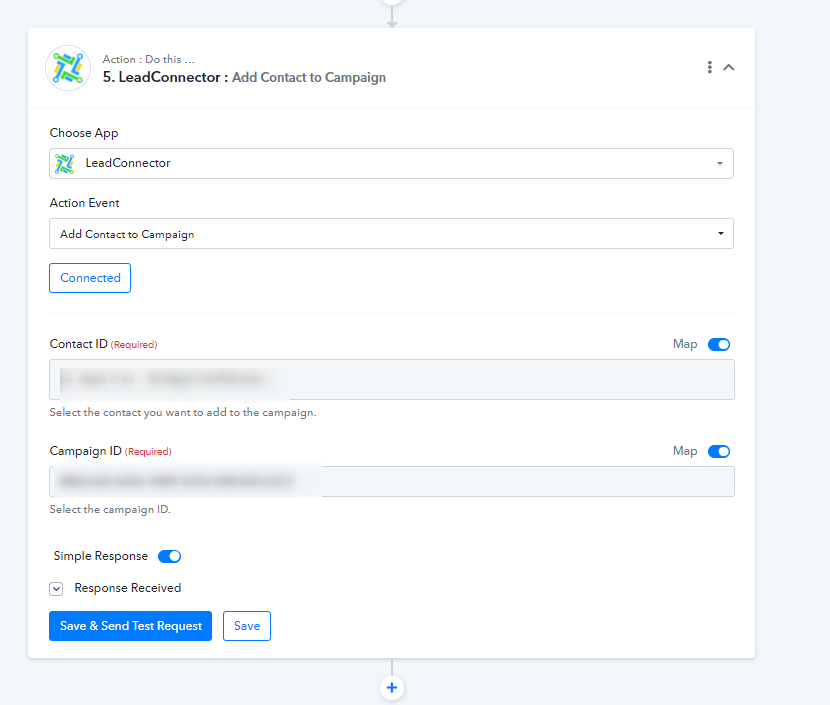Click the Connected button

(x=90, y=278)
